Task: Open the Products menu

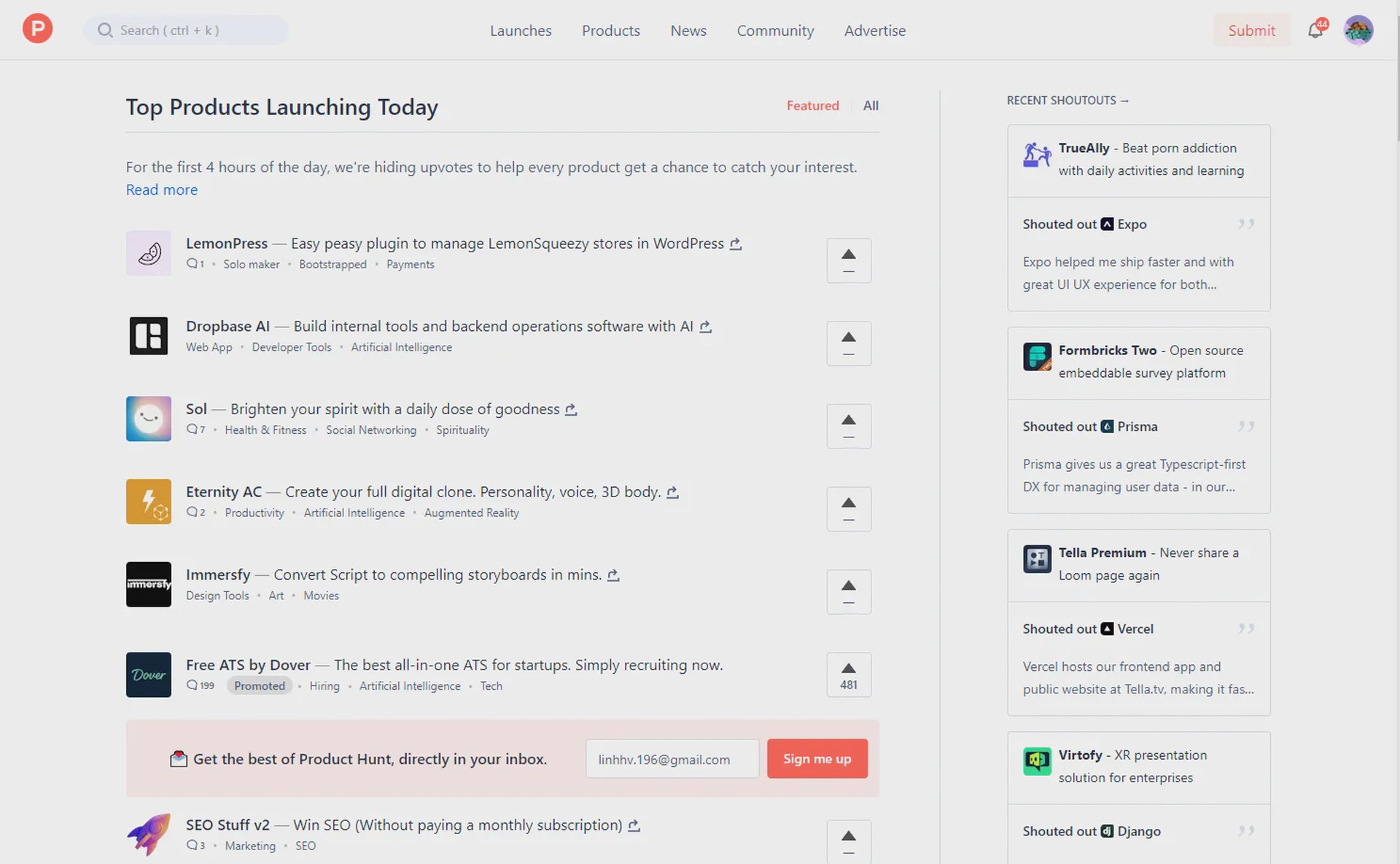Action: [611, 31]
